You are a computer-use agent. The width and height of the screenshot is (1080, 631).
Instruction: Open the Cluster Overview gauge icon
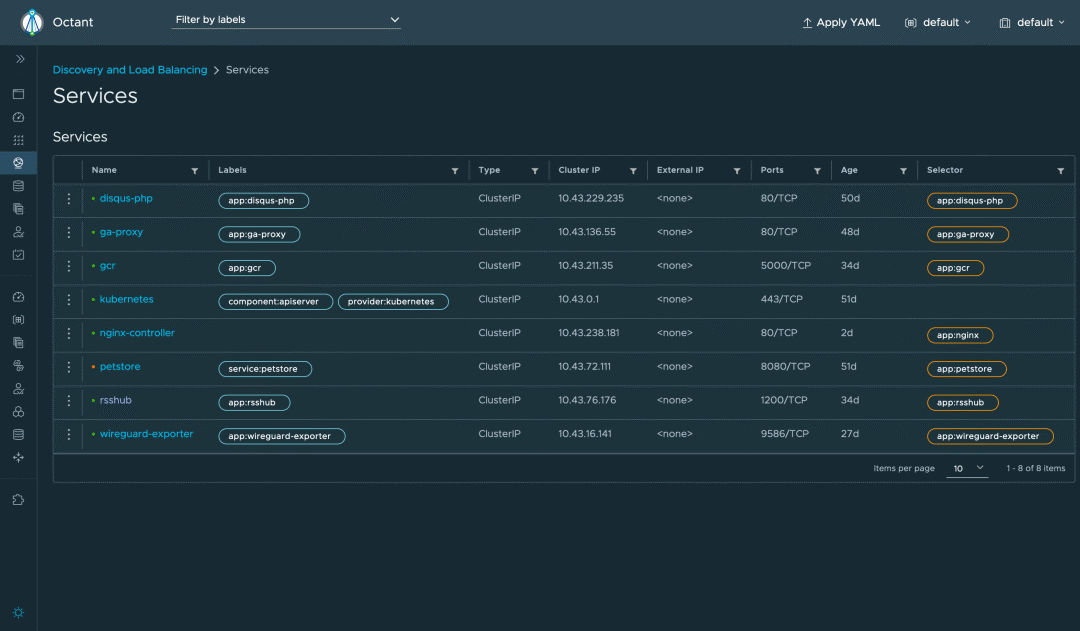pyautogui.click(x=19, y=297)
